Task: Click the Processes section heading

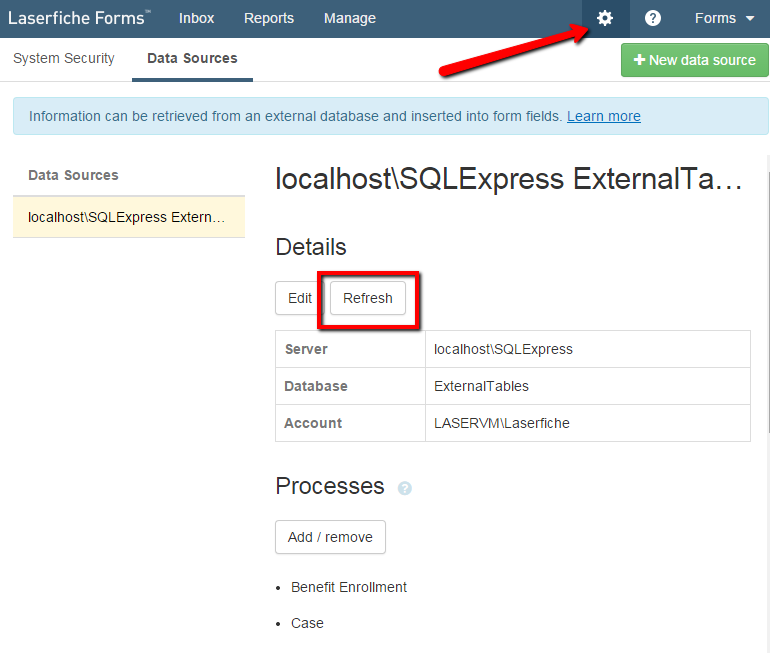Action: 330,487
